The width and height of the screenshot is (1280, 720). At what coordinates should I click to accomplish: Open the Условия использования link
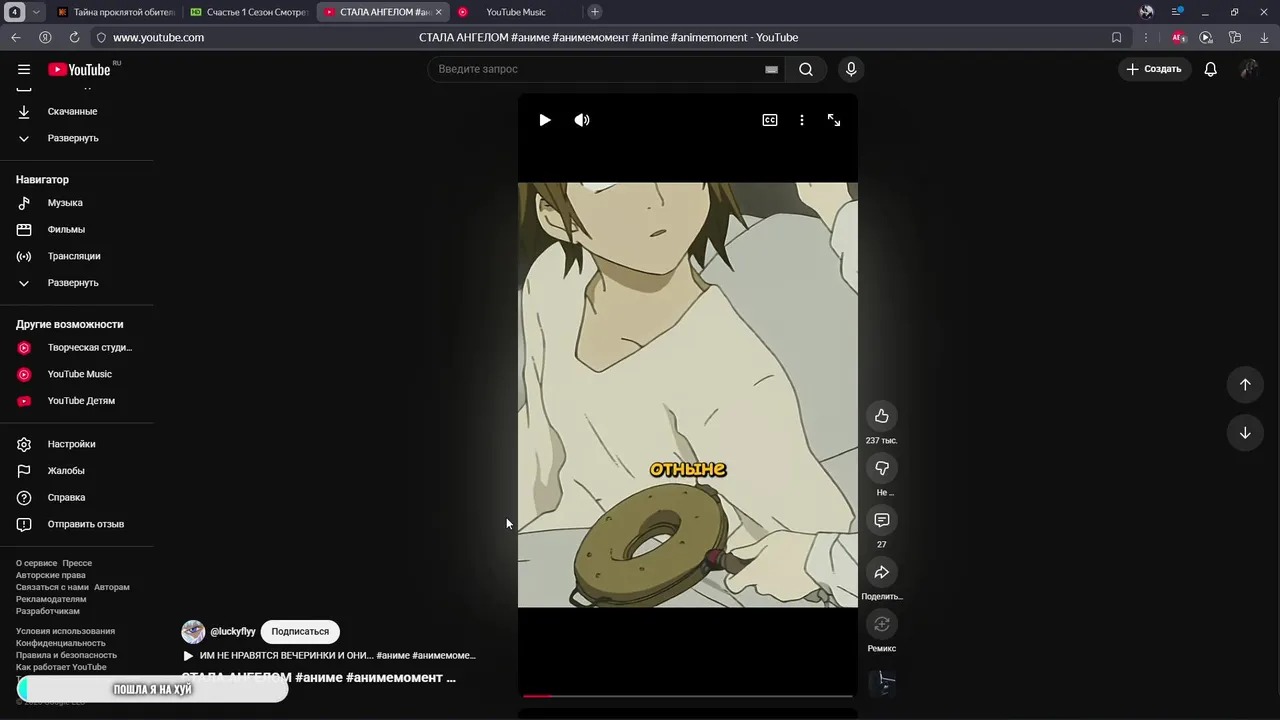(65, 631)
